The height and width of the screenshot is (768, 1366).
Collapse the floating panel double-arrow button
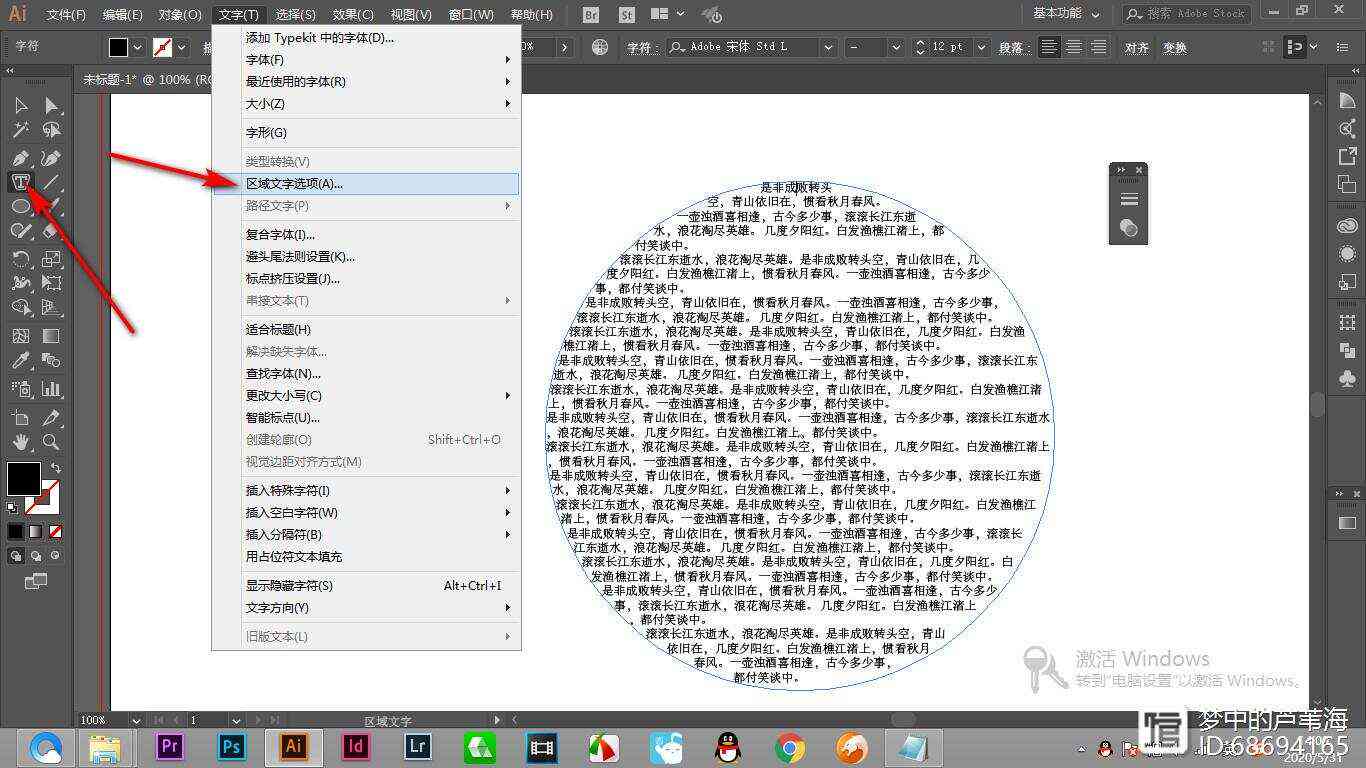tap(1121, 170)
